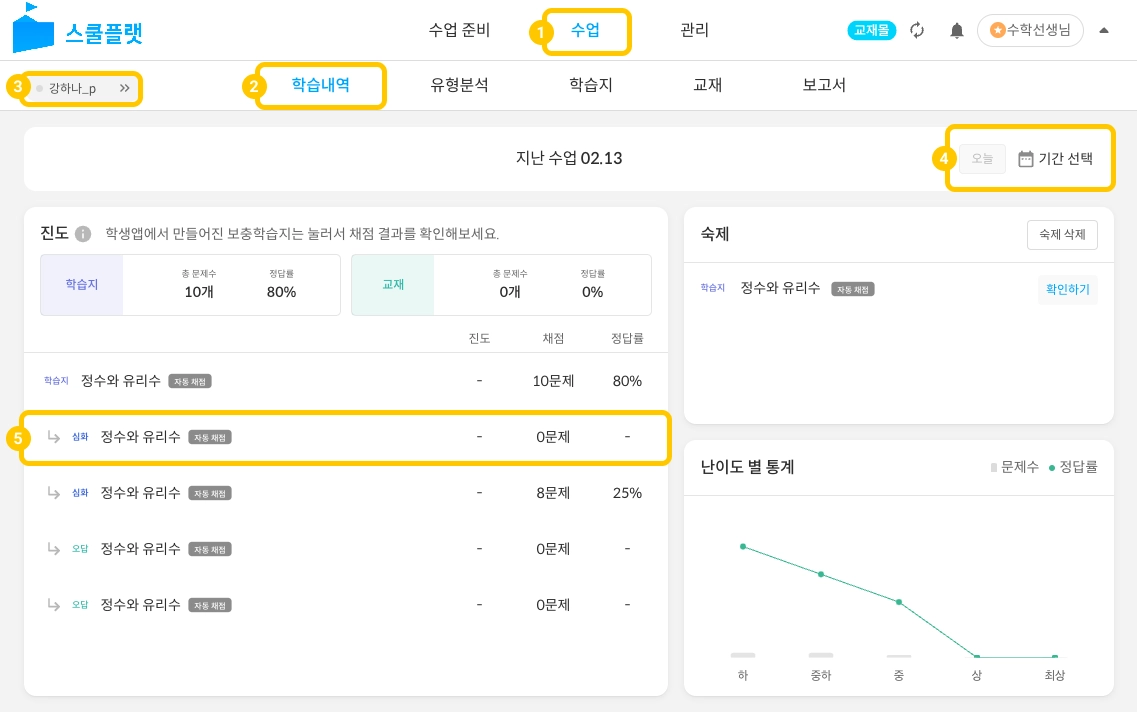Click the calendar icon for 기간 선택
The height and width of the screenshot is (712, 1137).
[1025, 159]
